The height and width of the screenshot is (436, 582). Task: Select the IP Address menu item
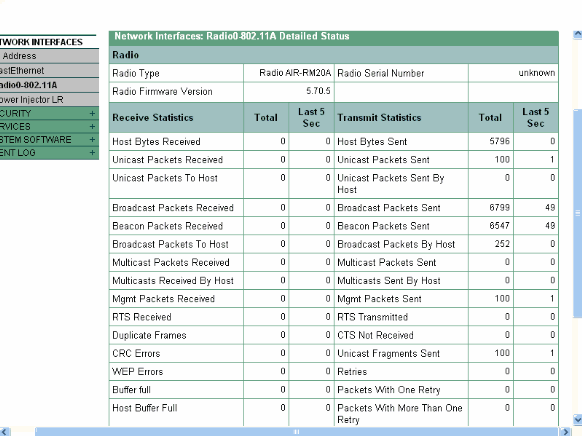pos(49,56)
